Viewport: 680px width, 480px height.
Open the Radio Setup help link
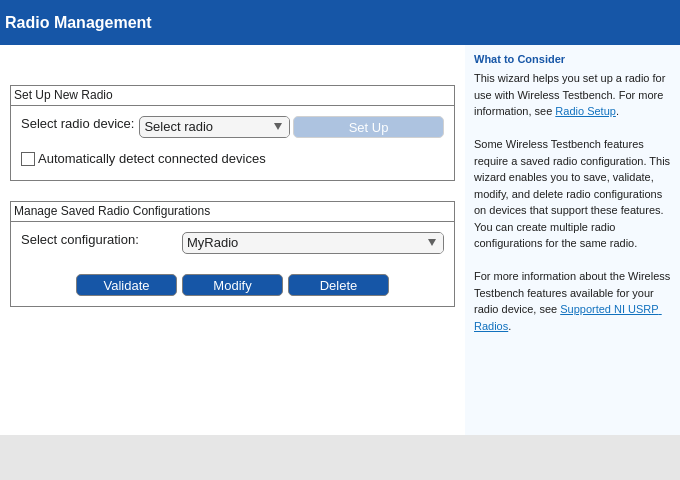coord(585,111)
